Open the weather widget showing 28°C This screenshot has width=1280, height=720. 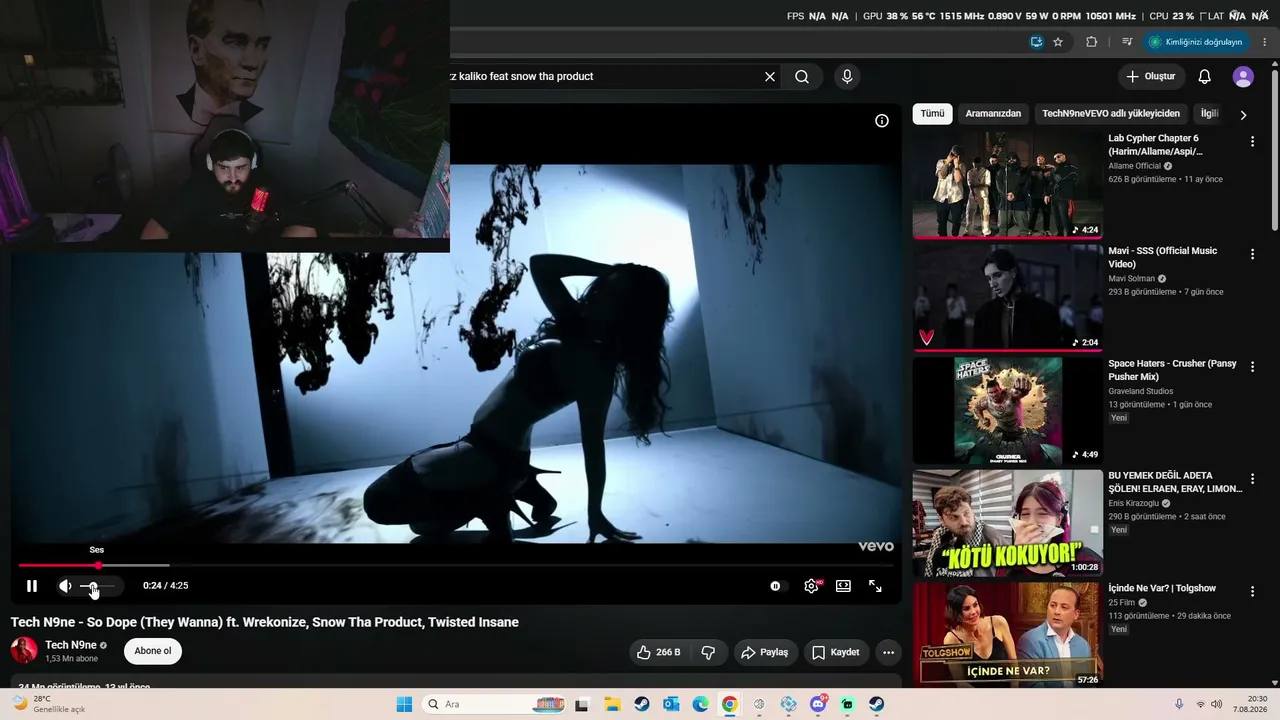(x=50, y=704)
